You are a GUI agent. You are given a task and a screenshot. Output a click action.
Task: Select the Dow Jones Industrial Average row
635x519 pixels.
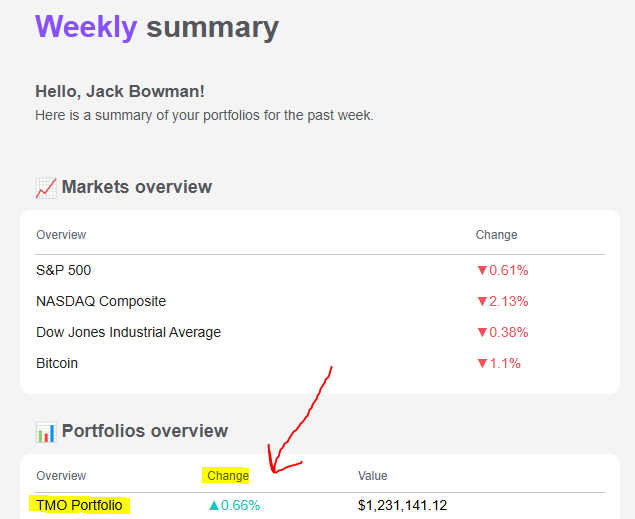coord(320,332)
